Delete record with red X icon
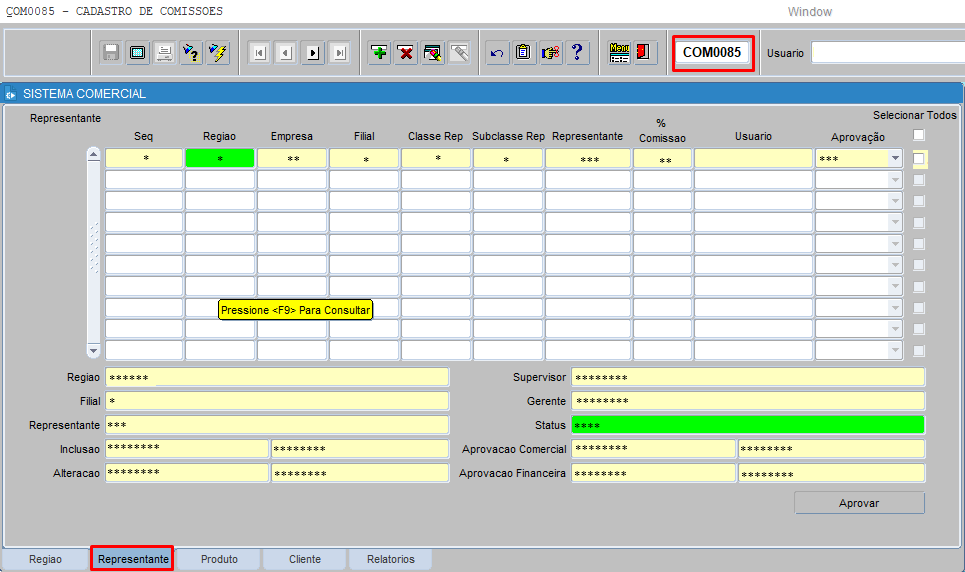 [406, 53]
